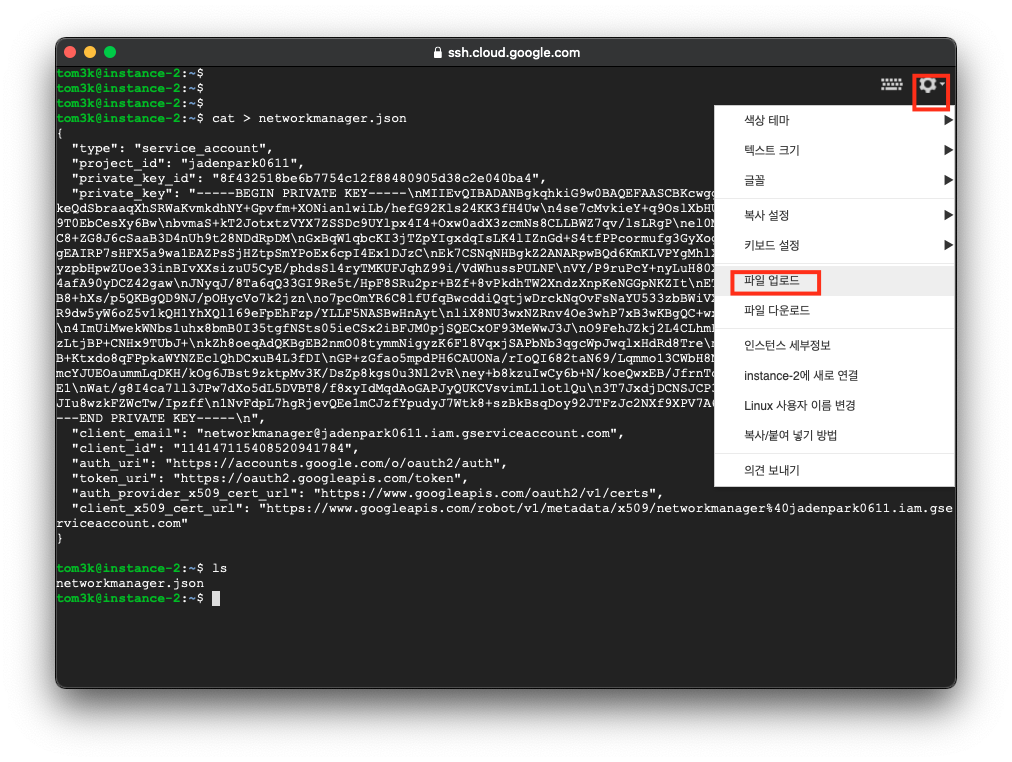
Task: Click the green zoom window button
Action: coord(110,52)
